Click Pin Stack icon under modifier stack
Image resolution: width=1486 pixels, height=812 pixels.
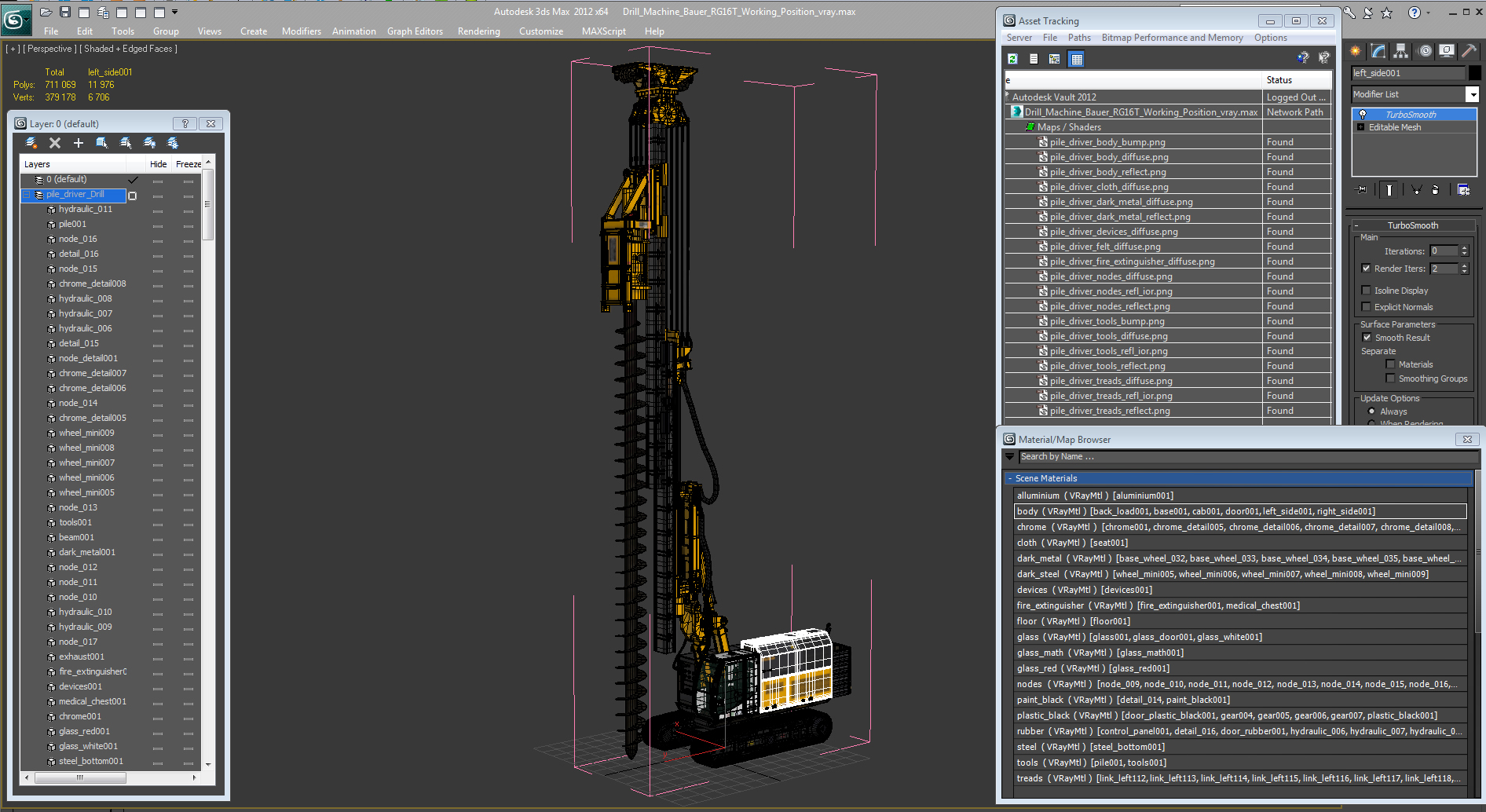pos(1362,189)
